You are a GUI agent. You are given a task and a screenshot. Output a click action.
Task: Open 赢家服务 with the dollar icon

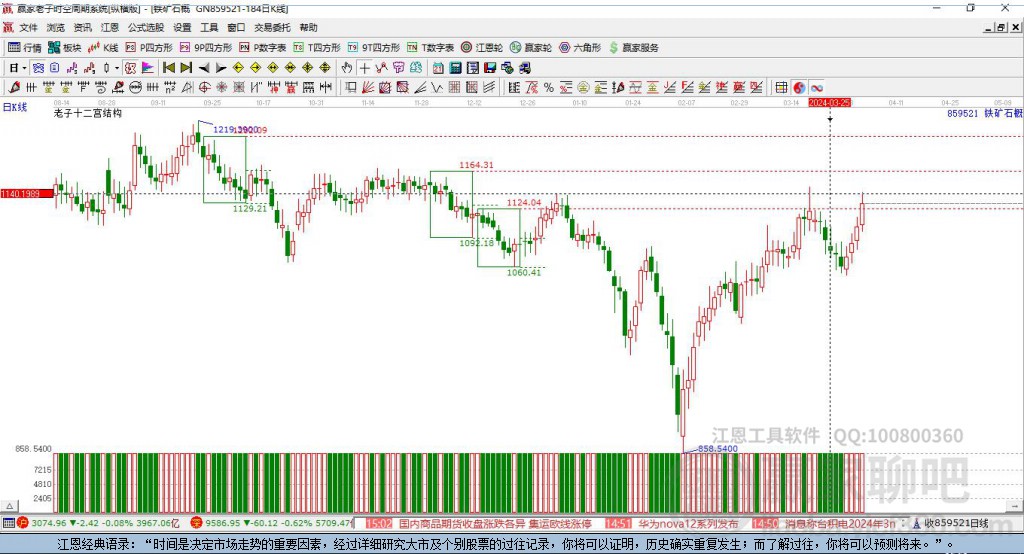pos(633,48)
